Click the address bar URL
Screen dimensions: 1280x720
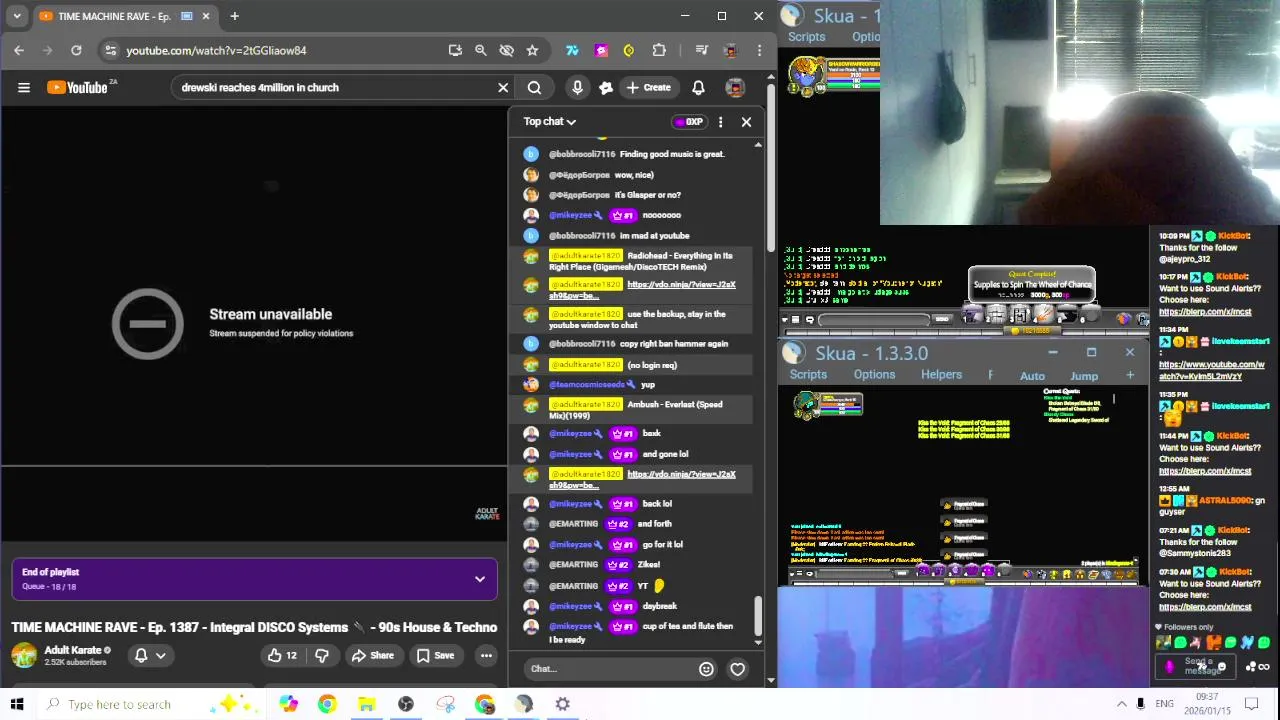click(x=216, y=50)
